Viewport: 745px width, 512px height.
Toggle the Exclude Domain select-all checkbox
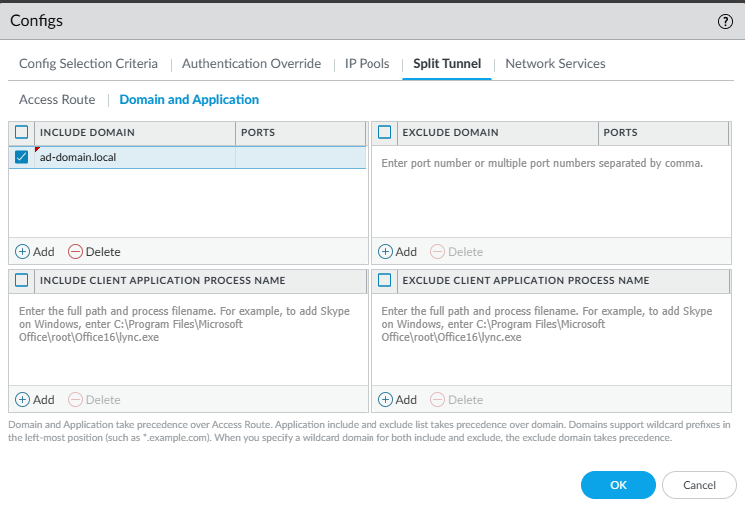click(x=384, y=132)
